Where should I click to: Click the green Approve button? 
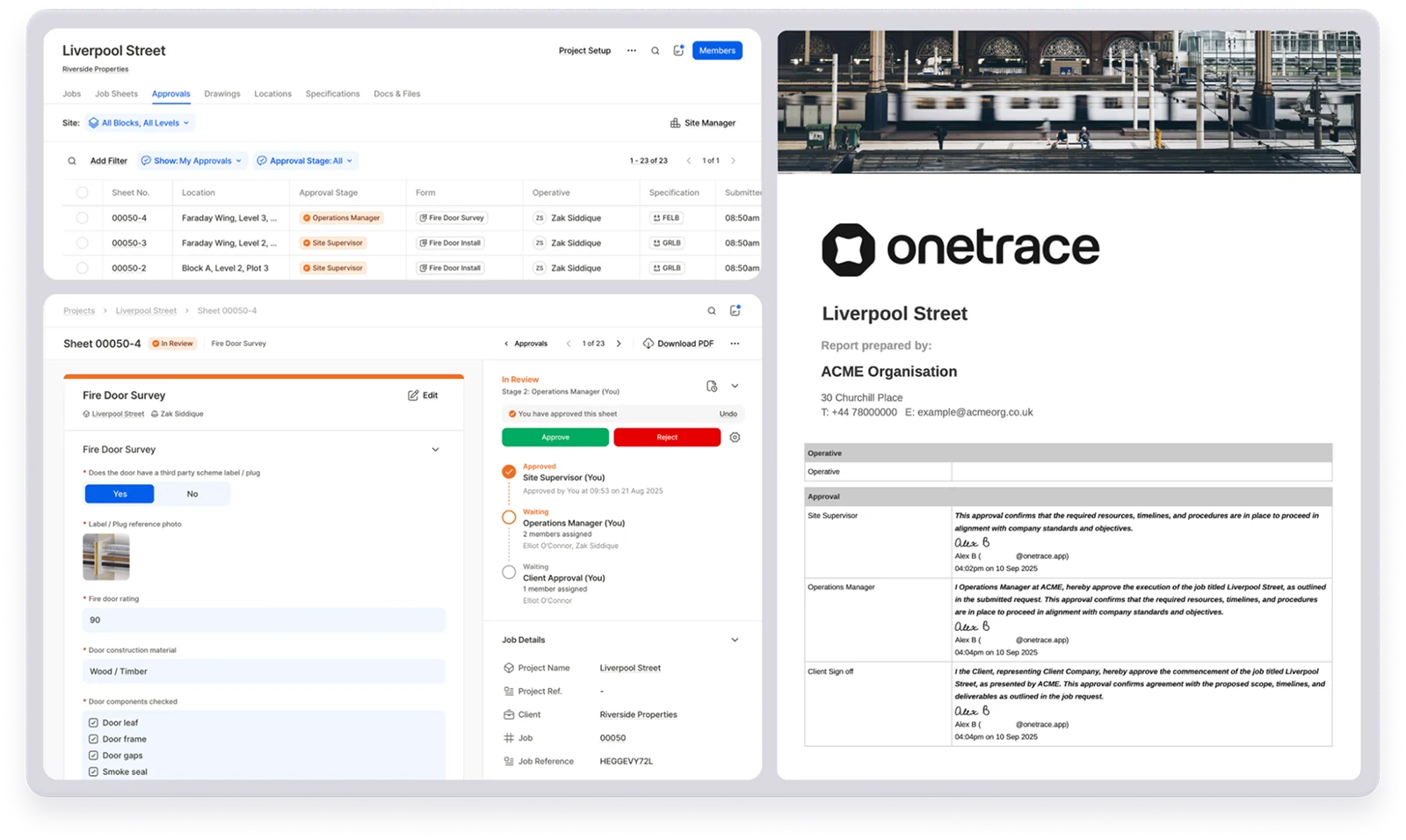tap(554, 437)
